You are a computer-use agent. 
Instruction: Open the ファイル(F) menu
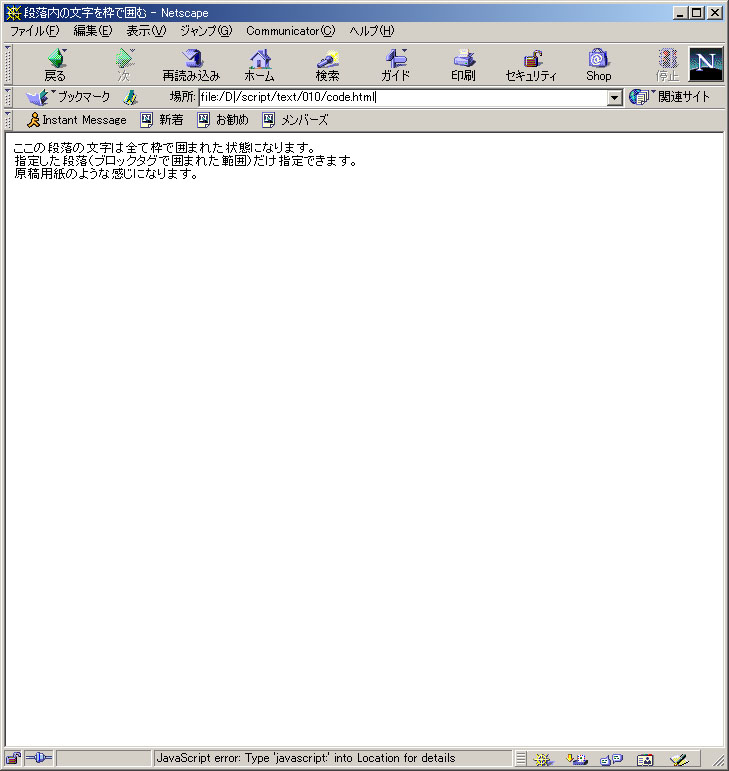point(34,31)
